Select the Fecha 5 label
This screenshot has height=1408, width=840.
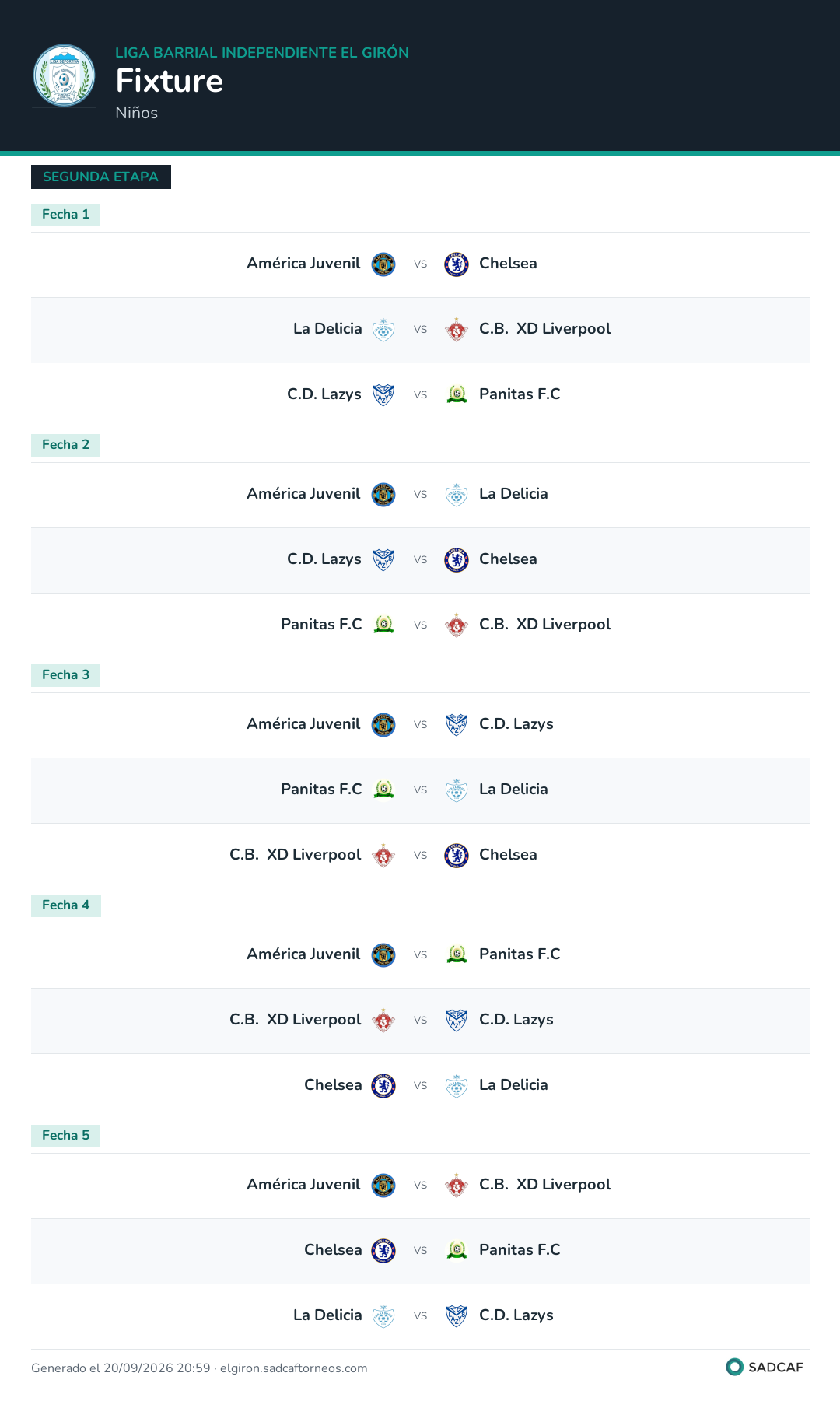[x=65, y=1136]
